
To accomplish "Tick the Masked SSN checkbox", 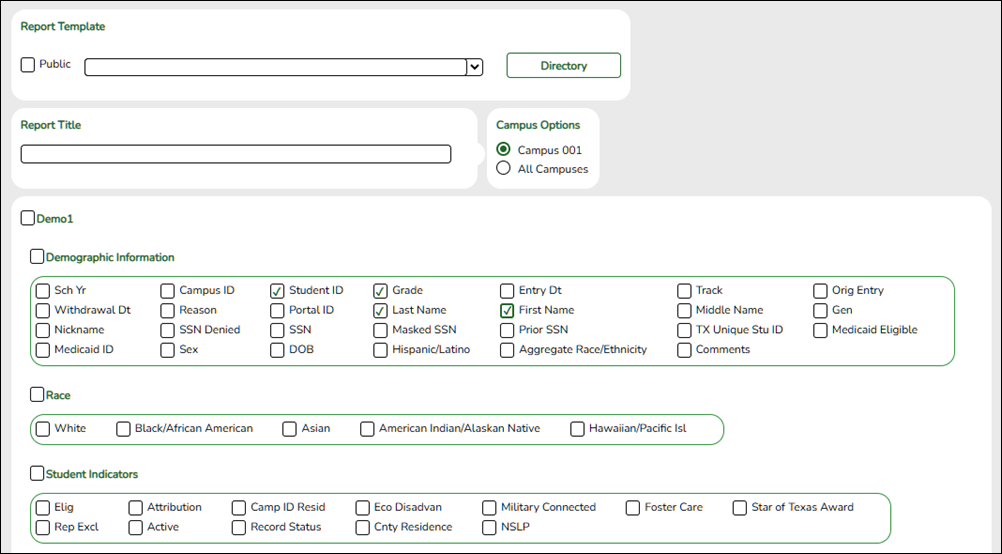I will pyautogui.click(x=380, y=330).
